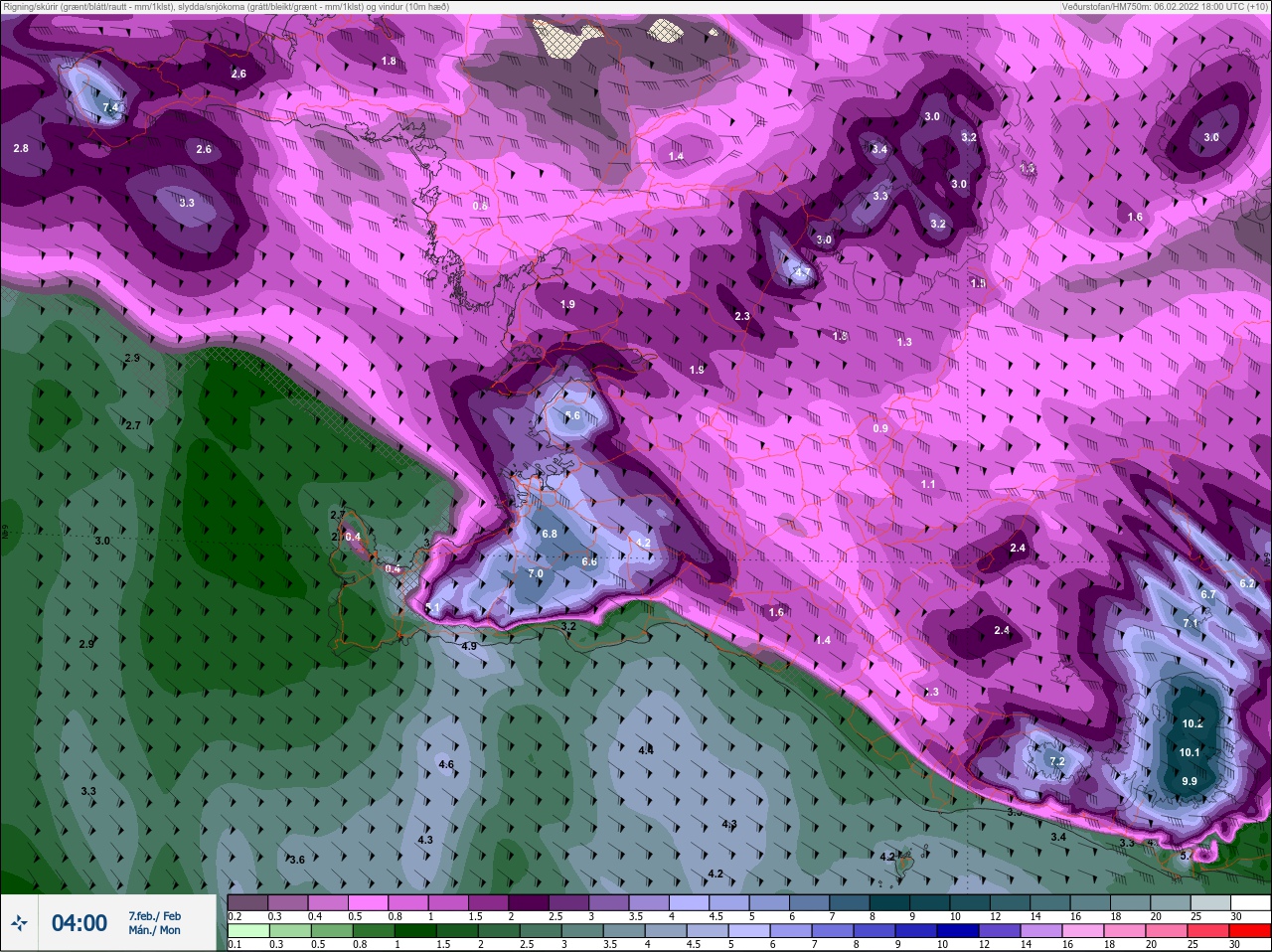Click the weekday label 'Mán./ Mon'

[154, 930]
